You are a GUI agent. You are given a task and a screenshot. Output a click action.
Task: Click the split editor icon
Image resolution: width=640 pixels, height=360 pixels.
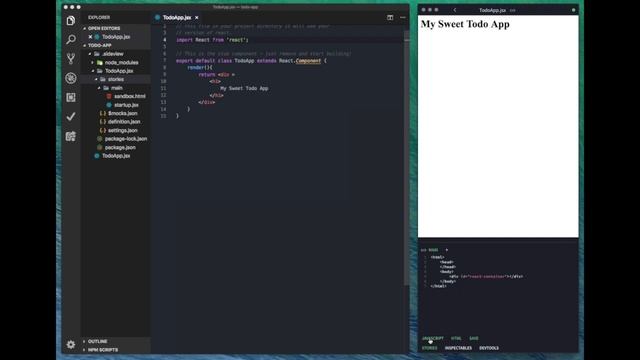pyautogui.click(x=390, y=18)
